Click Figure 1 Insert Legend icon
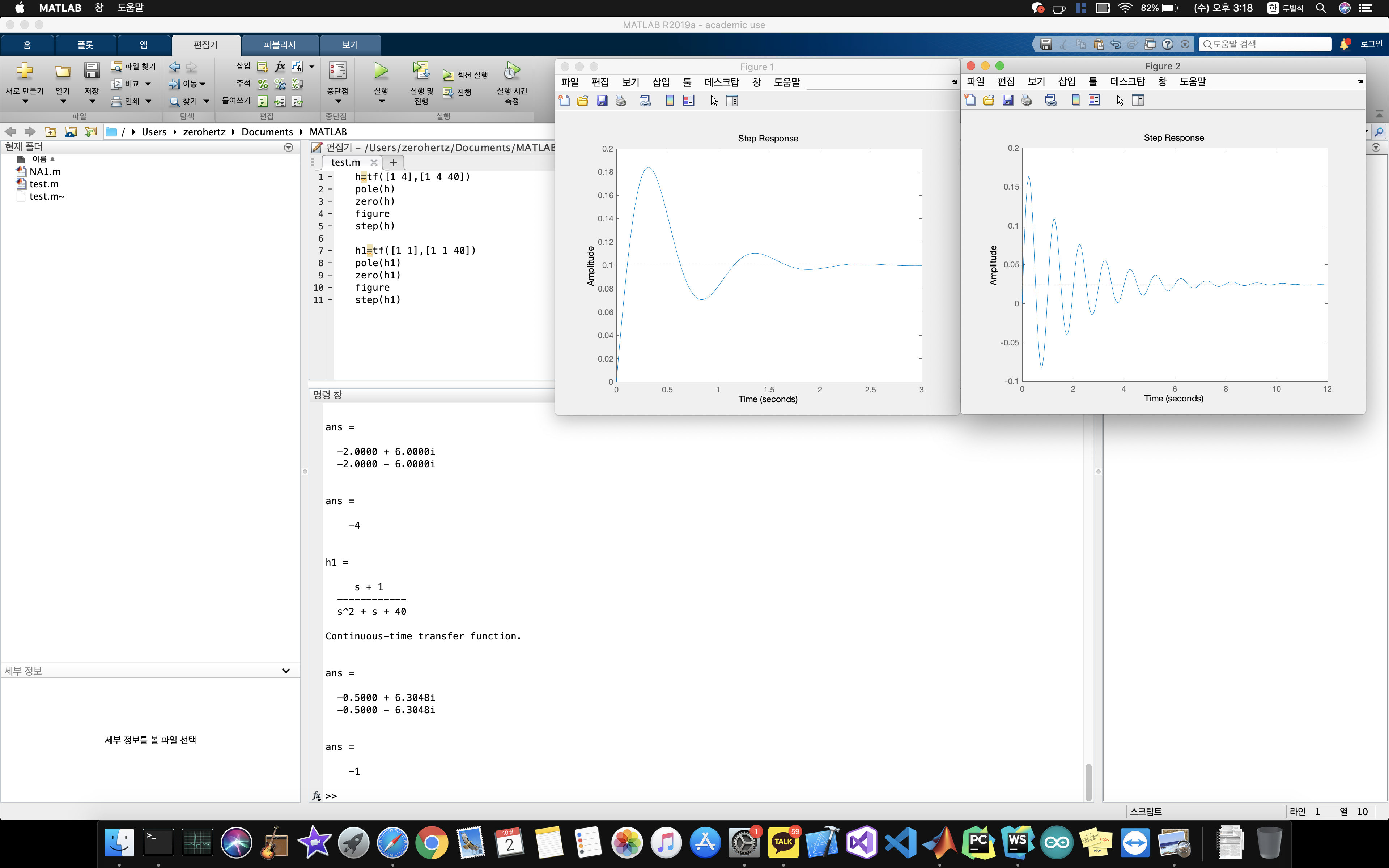Screen dimensions: 1389x868 point(688,101)
